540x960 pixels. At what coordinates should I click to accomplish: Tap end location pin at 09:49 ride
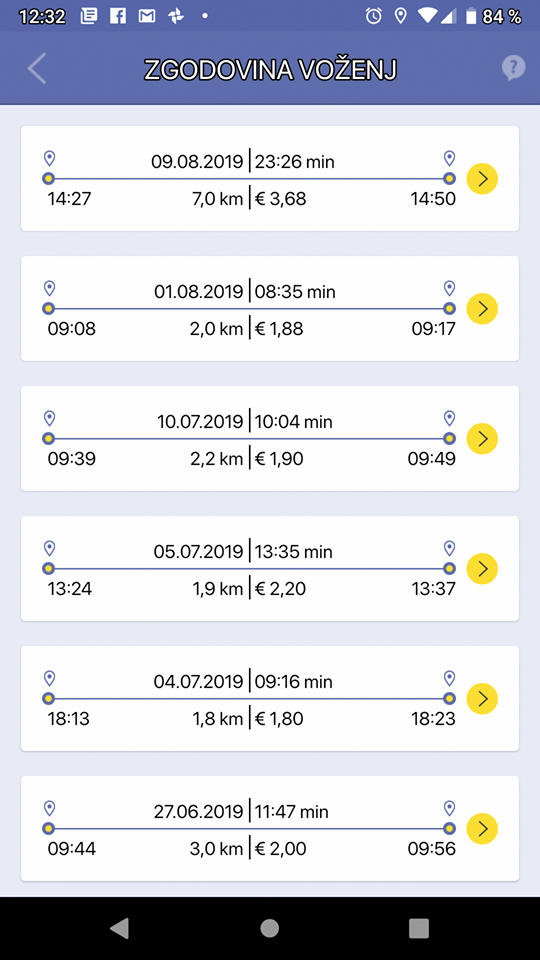pos(449,418)
